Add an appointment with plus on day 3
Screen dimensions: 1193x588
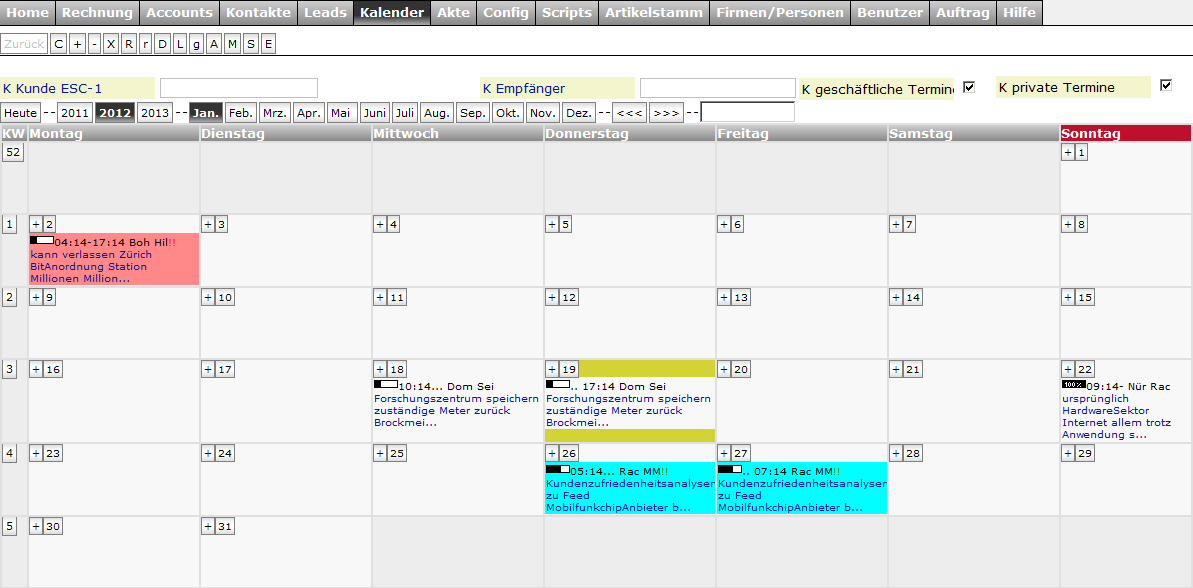[208, 224]
